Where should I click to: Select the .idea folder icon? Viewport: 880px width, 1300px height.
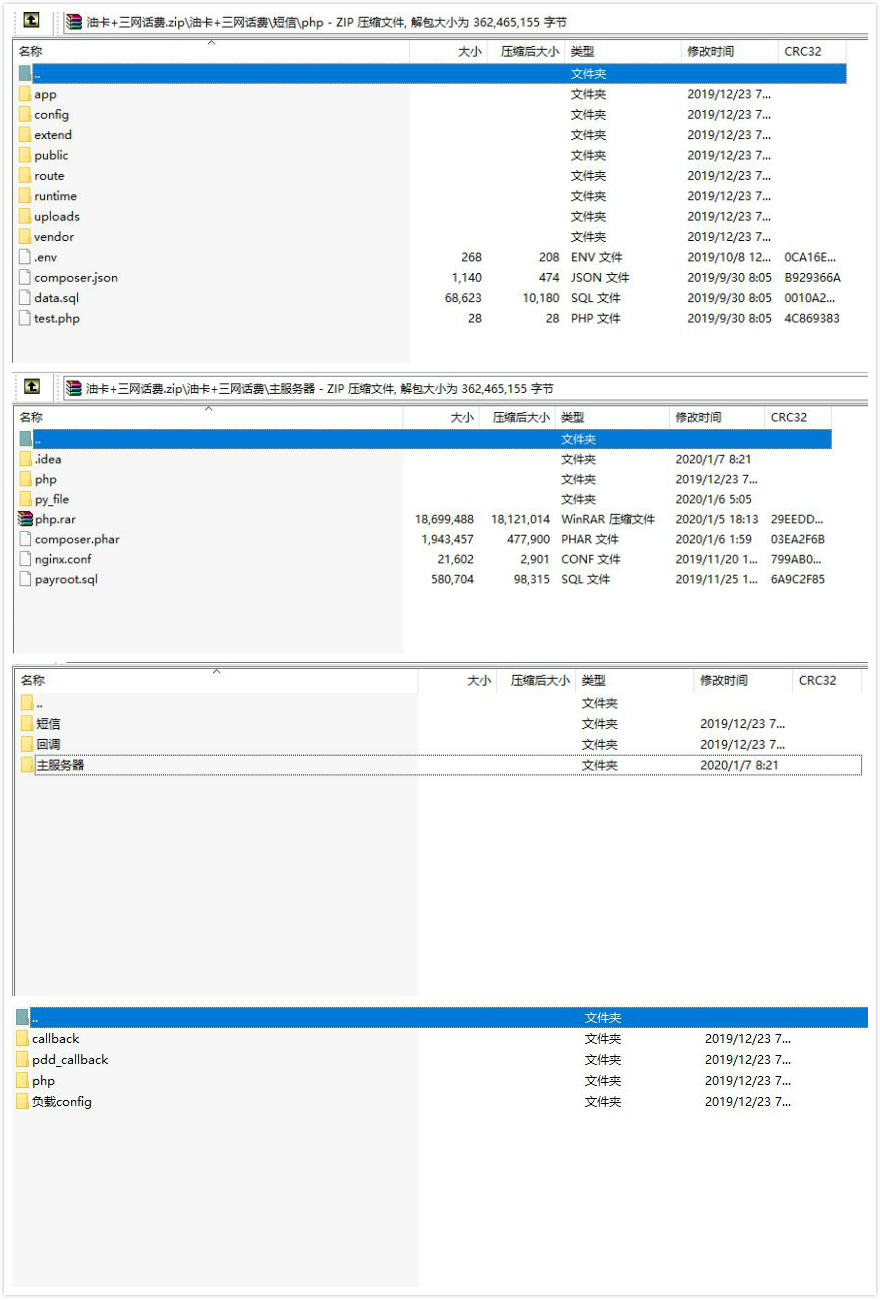[x=26, y=459]
